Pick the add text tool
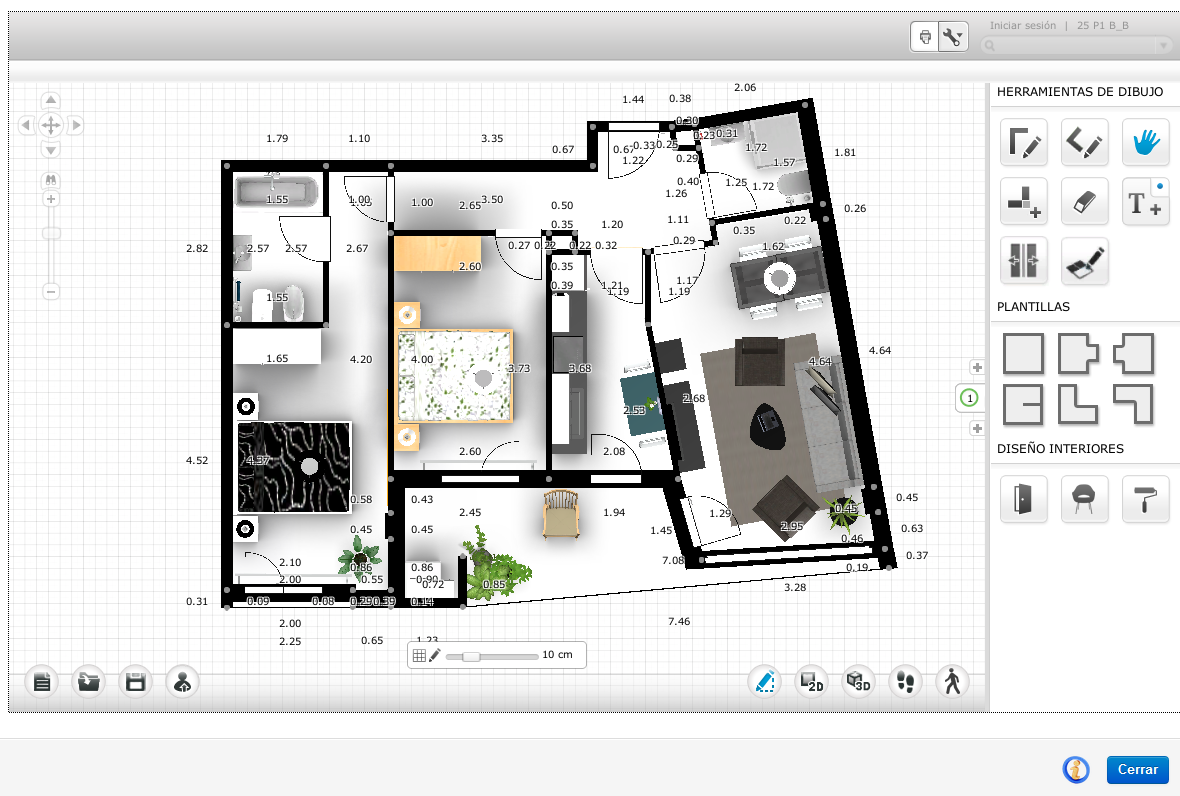This screenshot has height=796, width=1180. 1145,201
